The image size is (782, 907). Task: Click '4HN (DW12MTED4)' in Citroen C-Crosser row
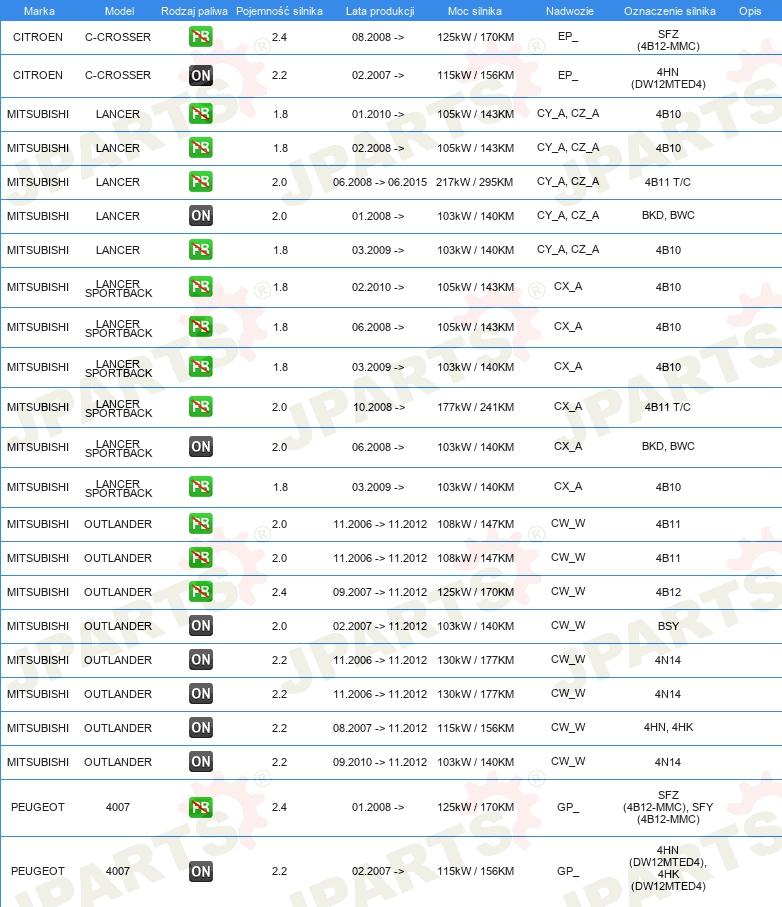coord(668,78)
